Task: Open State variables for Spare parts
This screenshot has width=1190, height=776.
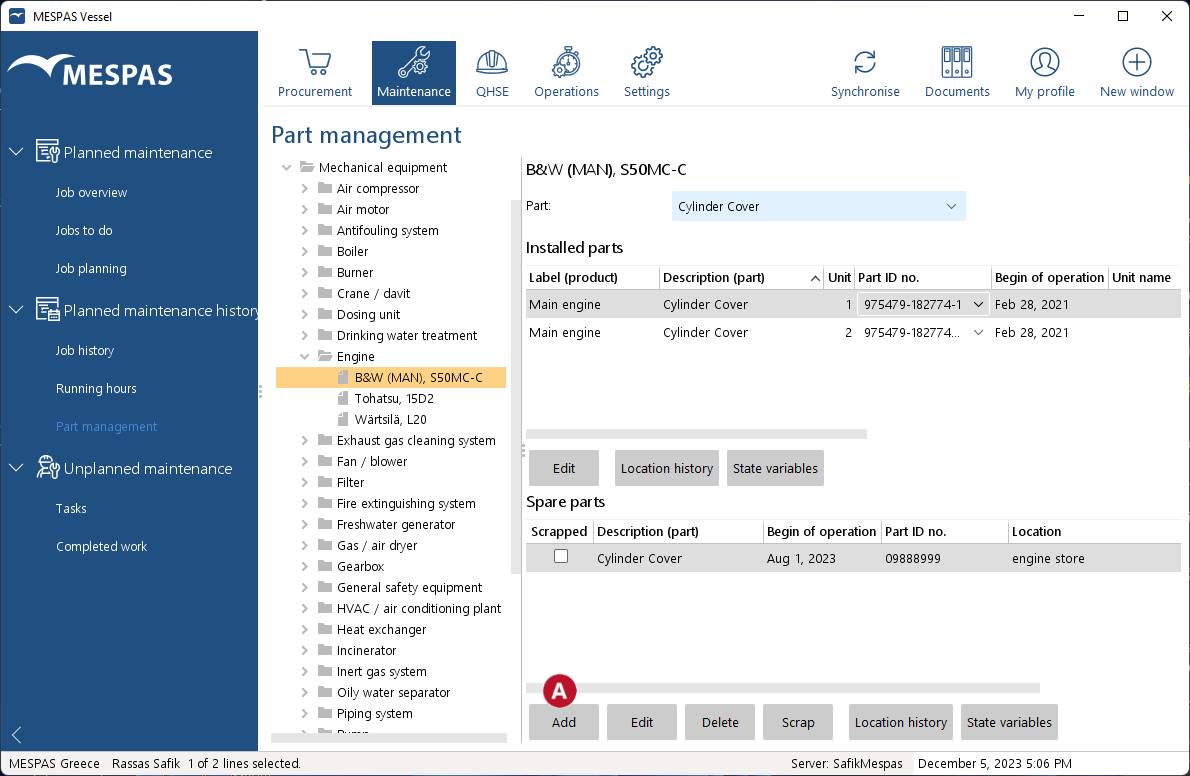Action: 1009,722
